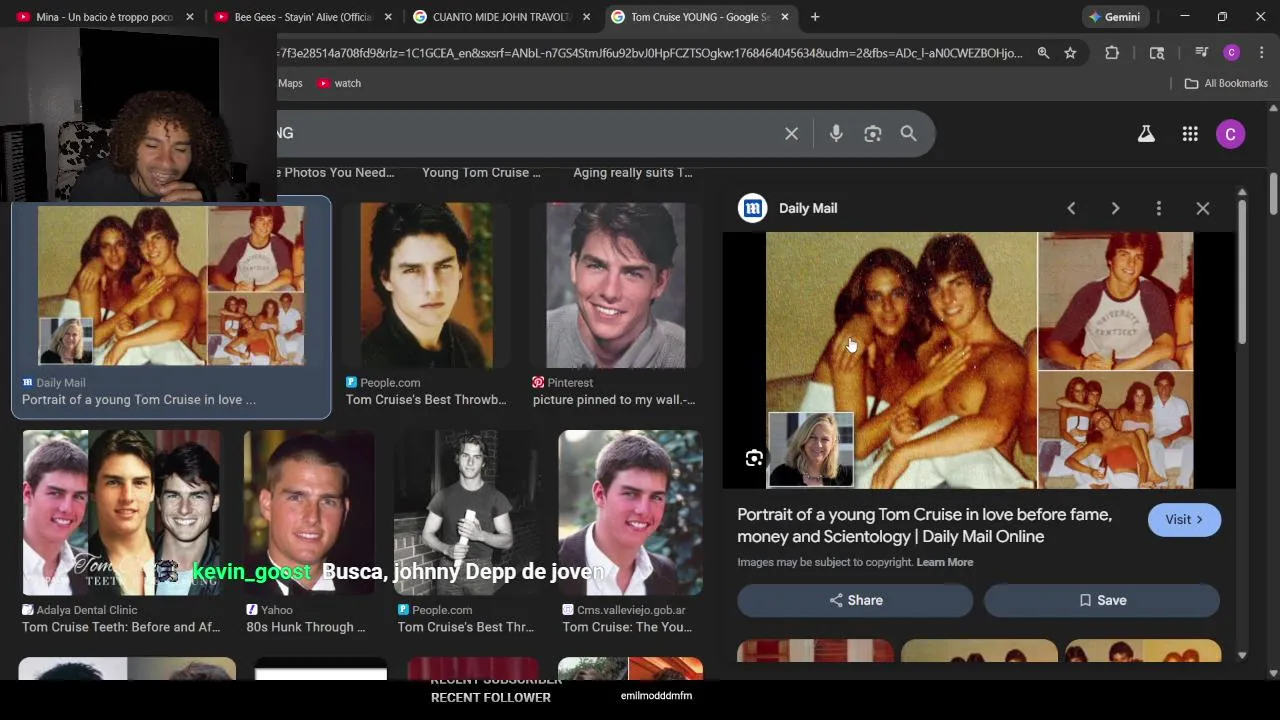Screen dimensions: 1280x720
Task: Click the Visit button
Action: [x=1184, y=520]
